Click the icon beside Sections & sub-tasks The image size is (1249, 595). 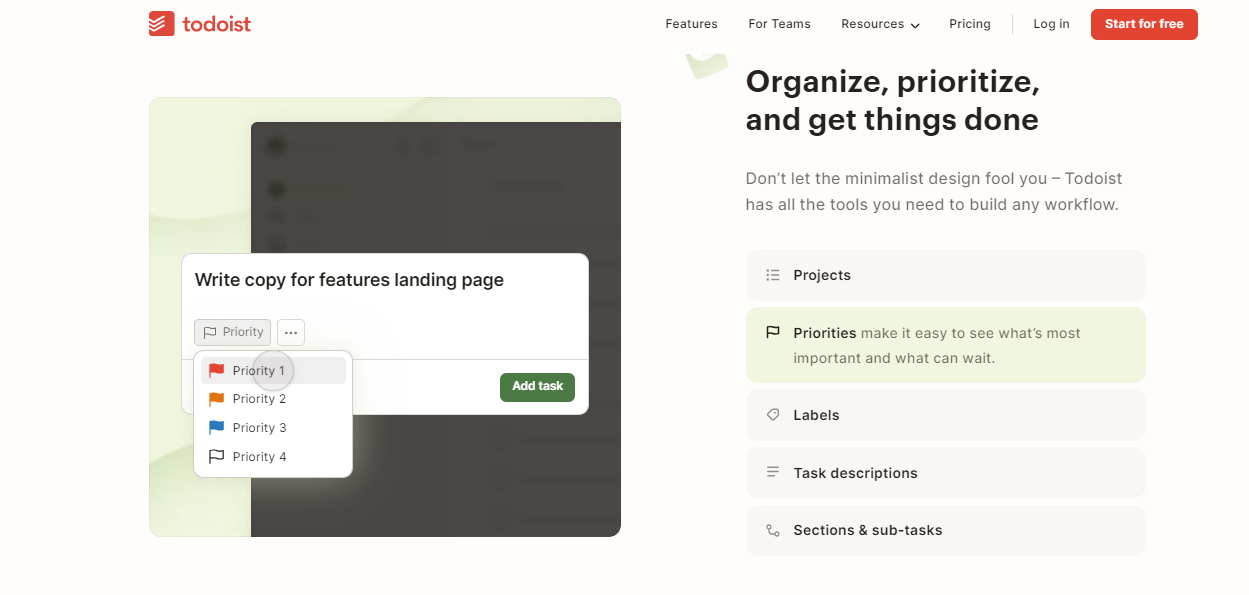coord(772,530)
